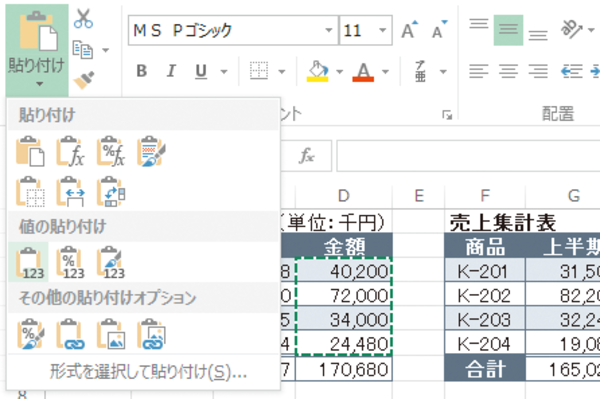Toggle middle vertical alignment
Screen dimensions: 600x399
[x=508, y=30]
